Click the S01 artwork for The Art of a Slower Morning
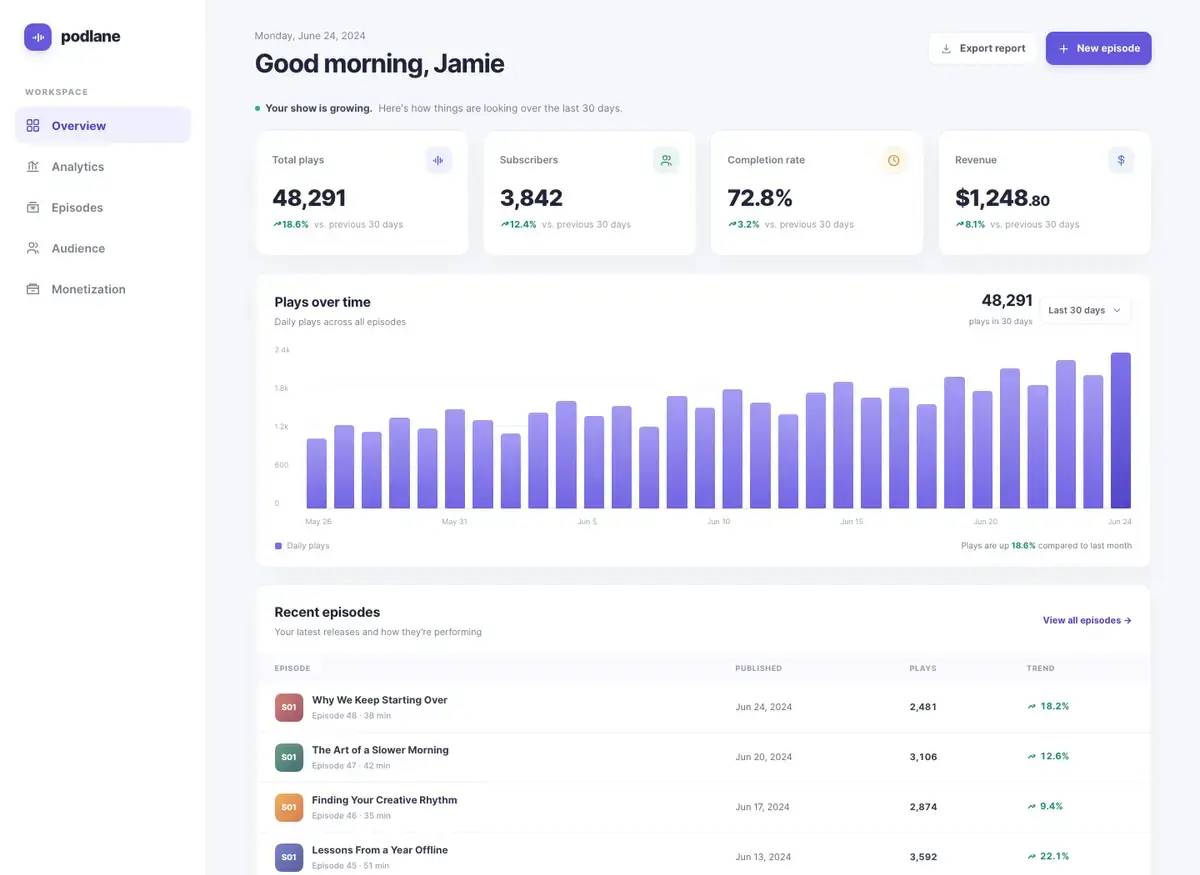This screenshot has height=875, width=1200. pyautogui.click(x=289, y=757)
